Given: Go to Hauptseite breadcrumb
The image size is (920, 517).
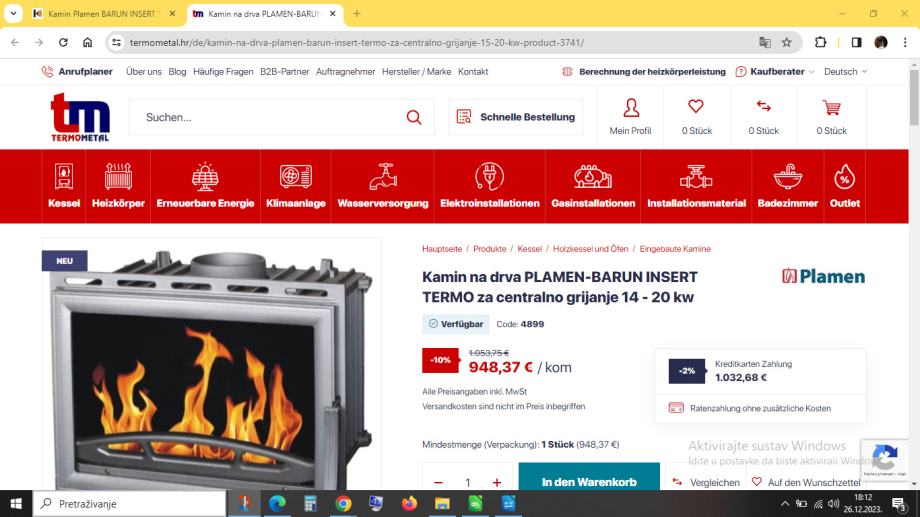Looking at the screenshot, I should click(442, 249).
